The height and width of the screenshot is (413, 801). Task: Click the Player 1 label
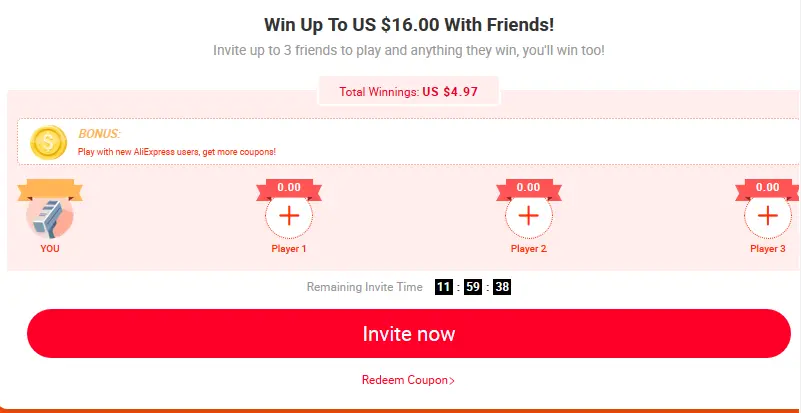pyautogui.click(x=289, y=249)
